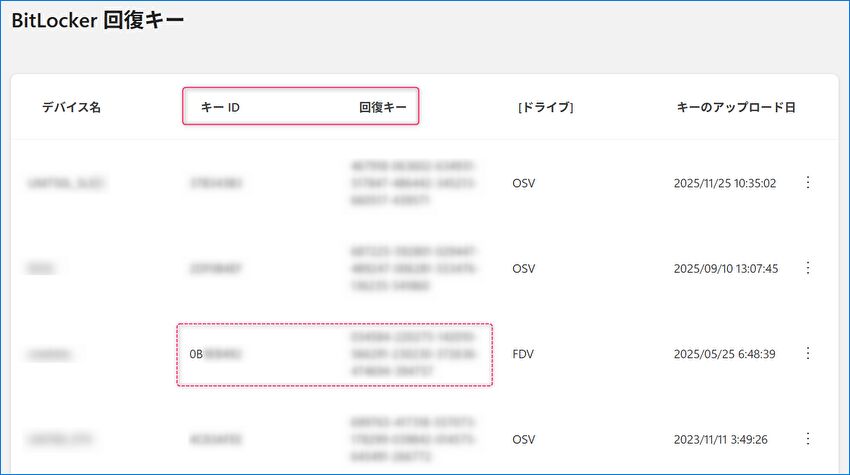The height and width of the screenshot is (475, 850).
Task: Click the BitLocker 回復キー page heading
Action: click(x=98, y=21)
